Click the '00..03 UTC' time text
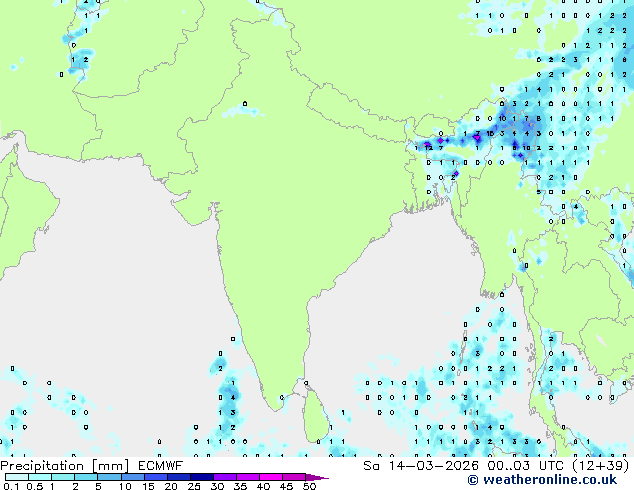The height and width of the screenshot is (490, 634). (x=527, y=466)
